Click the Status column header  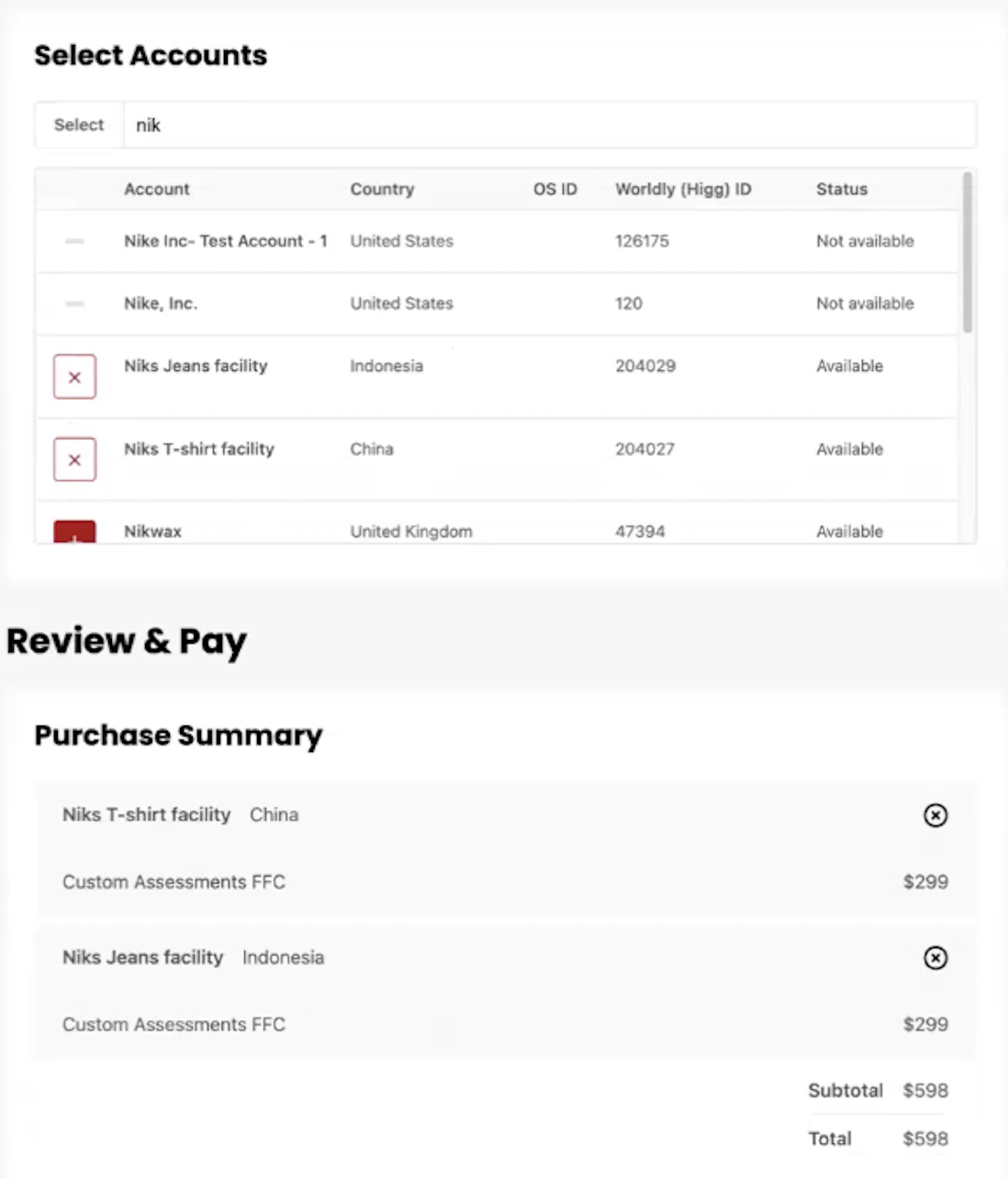click(842, 189)
